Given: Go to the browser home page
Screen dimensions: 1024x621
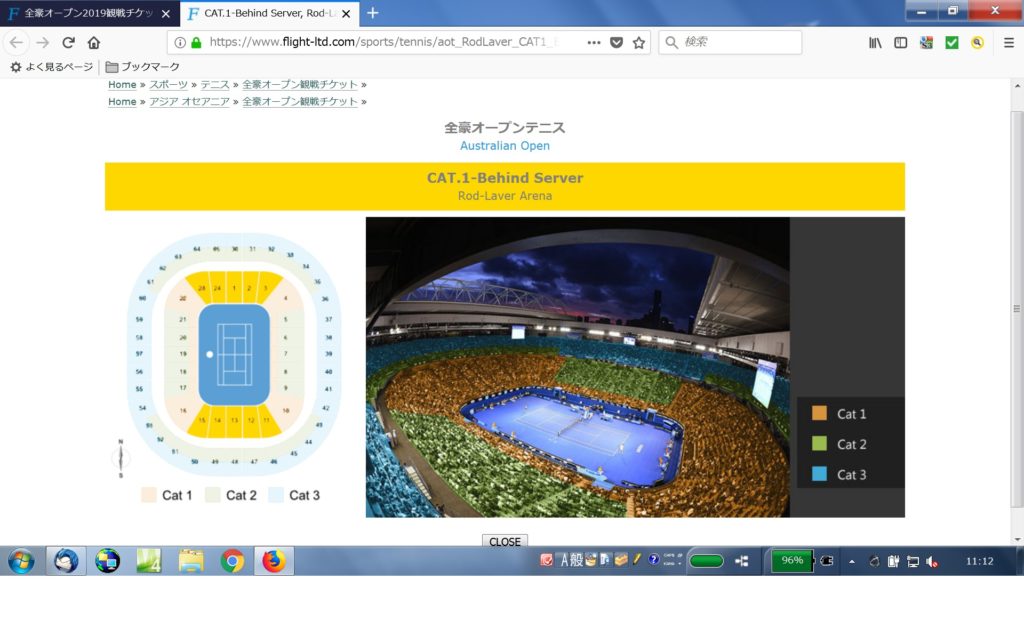Looking at the screenshot, I should pyautogui.click(x=94, y=43).
